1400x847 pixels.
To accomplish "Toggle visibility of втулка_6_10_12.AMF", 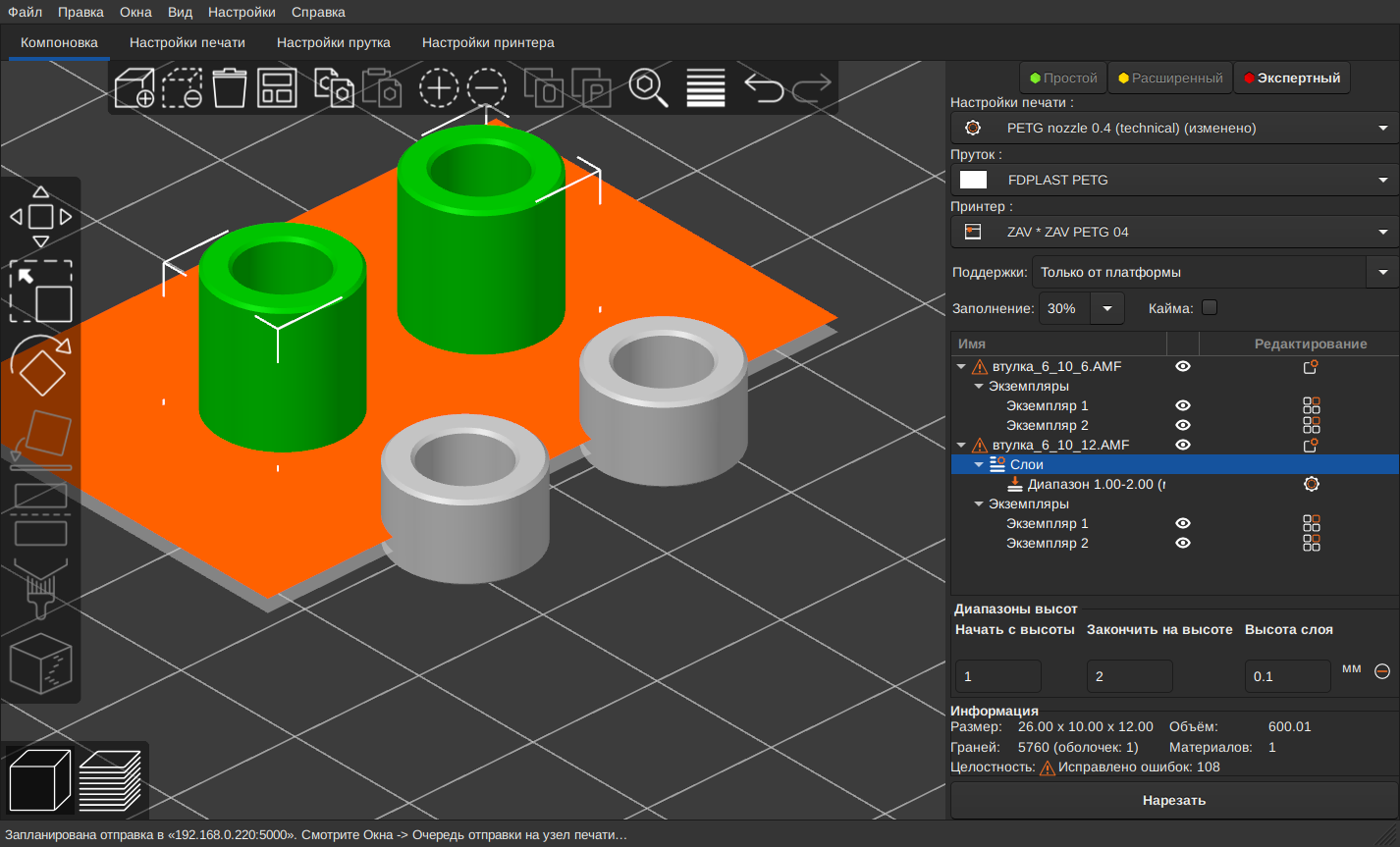I will click(1183, 445).
